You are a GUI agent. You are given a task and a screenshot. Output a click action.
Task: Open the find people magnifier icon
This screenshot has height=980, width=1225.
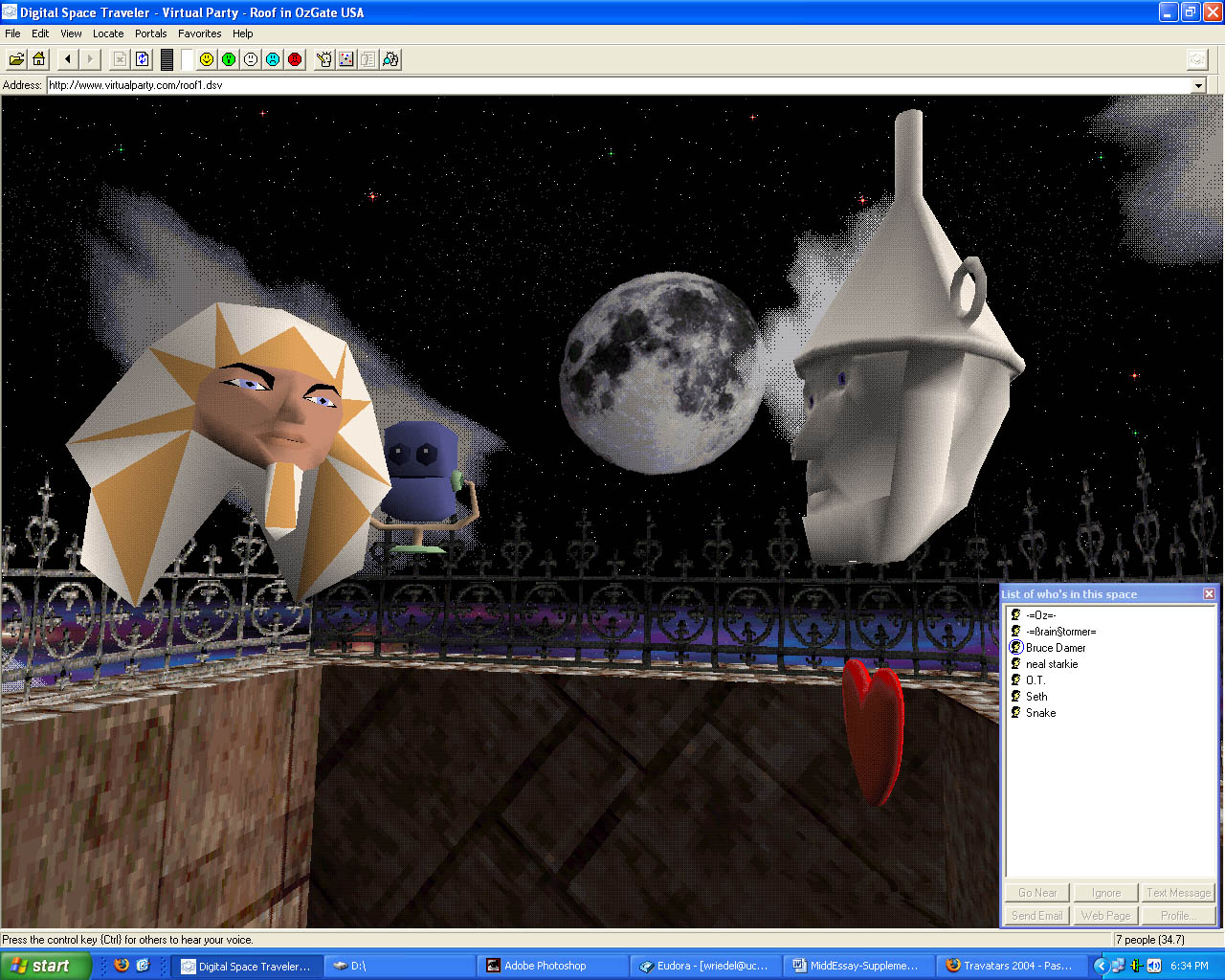[x=390, y=59]
